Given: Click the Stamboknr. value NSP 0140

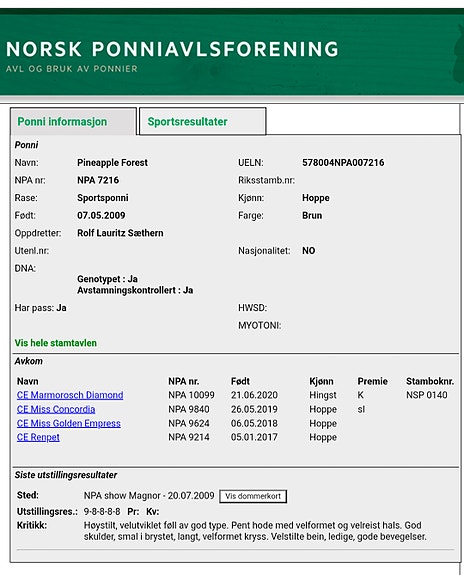Looking at the screenshot, I should coord(427,395).
